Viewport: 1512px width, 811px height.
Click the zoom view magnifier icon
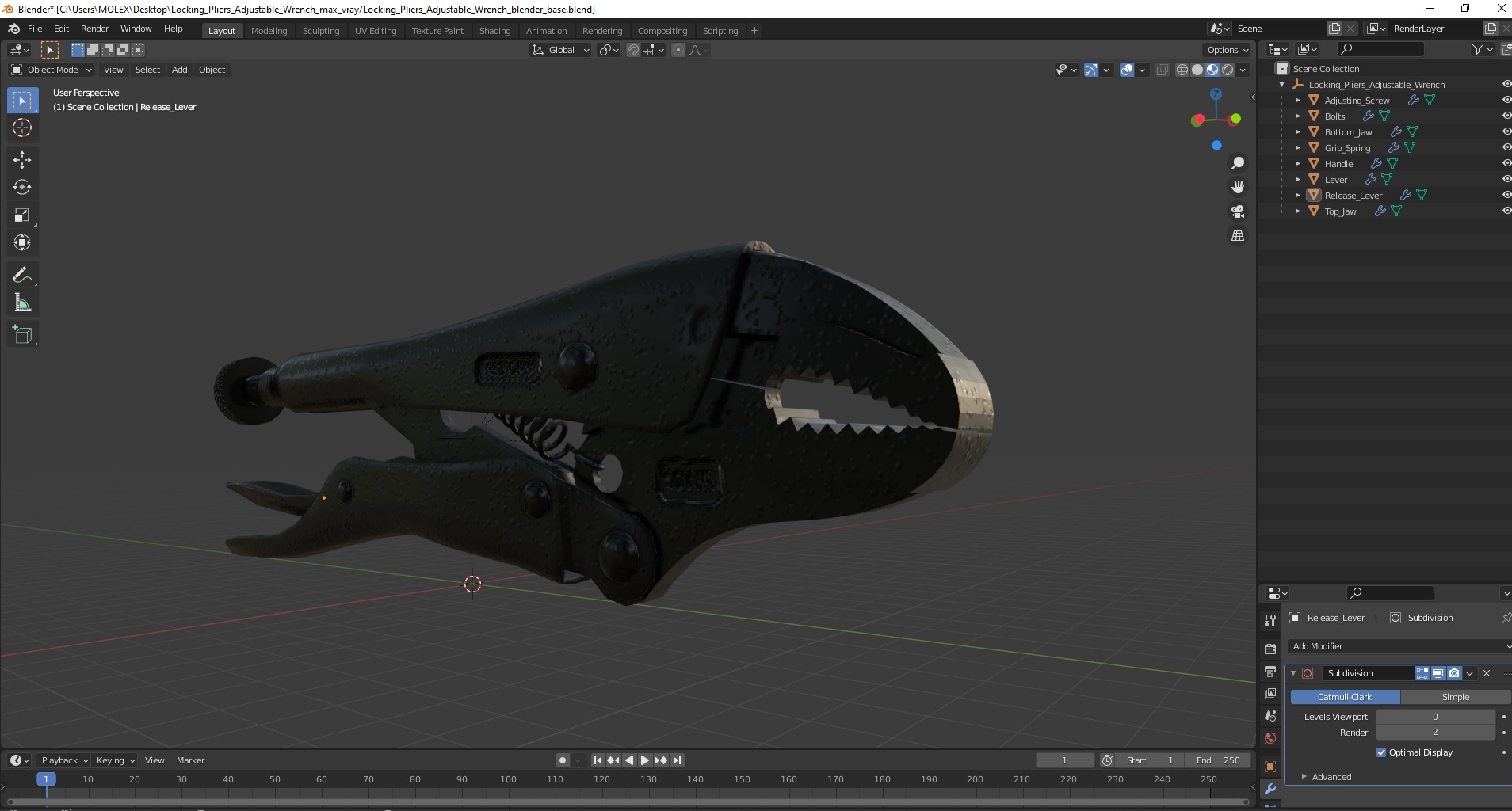coord(1237,163)
